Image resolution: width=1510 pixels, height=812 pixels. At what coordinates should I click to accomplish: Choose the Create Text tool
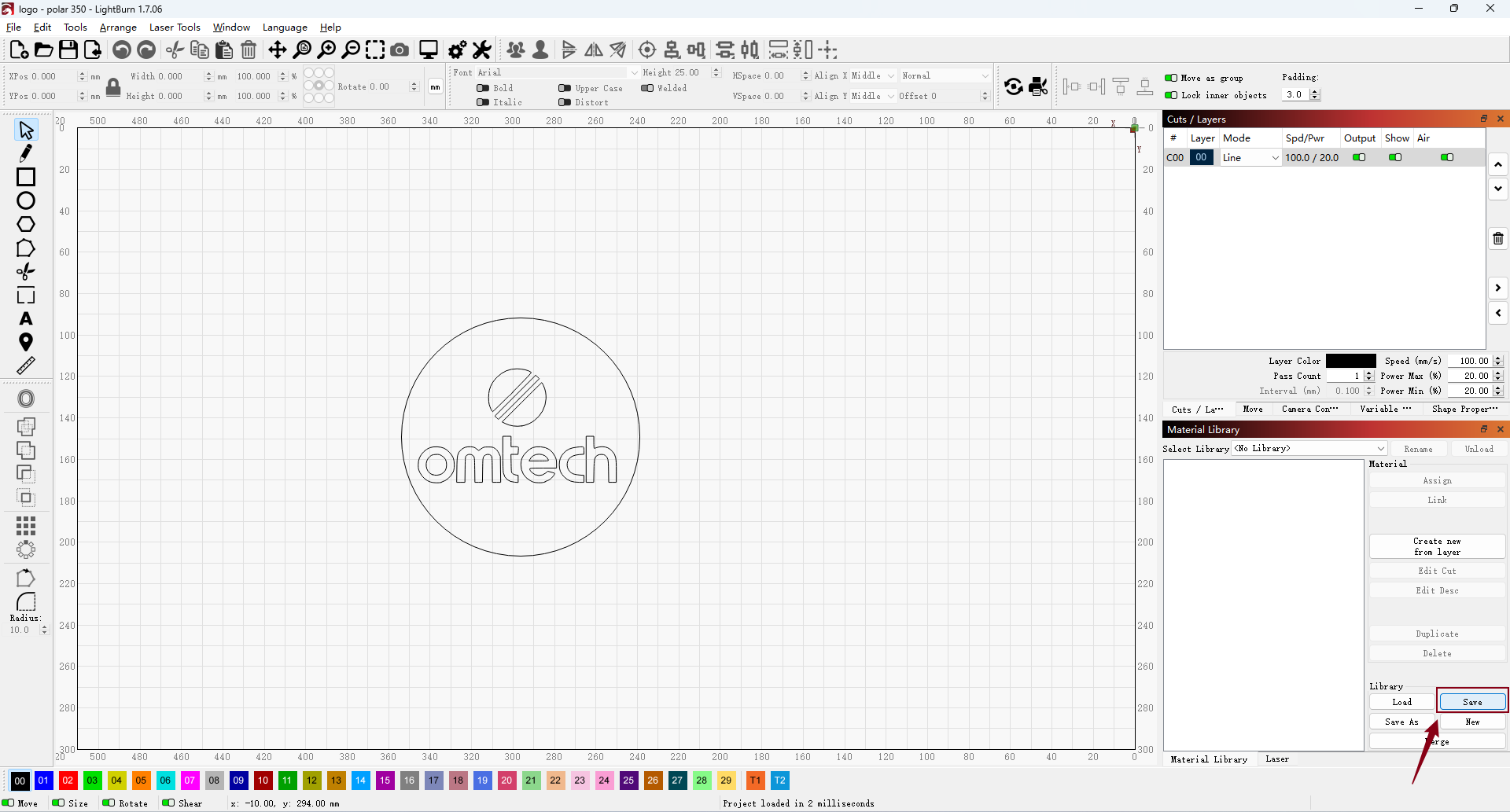pyautogui.click(x=26, y=318)
